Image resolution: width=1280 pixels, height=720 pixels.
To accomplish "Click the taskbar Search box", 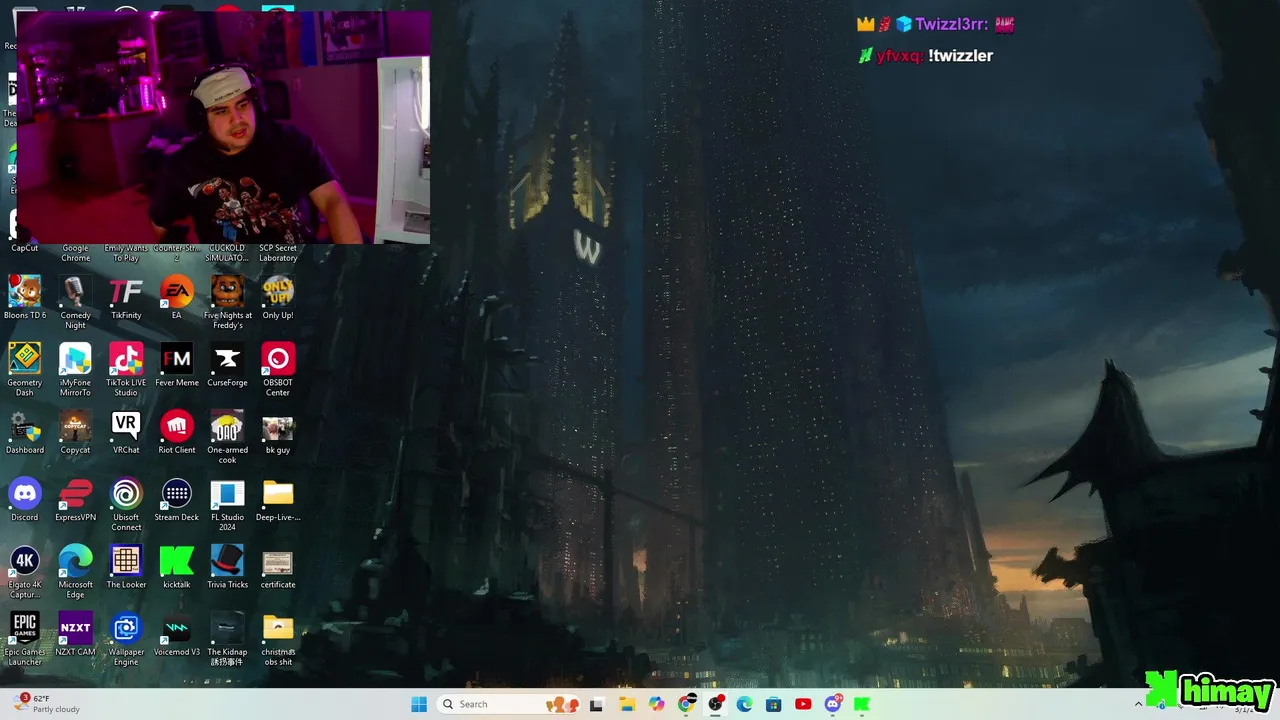I will click(x=511, y=704).
